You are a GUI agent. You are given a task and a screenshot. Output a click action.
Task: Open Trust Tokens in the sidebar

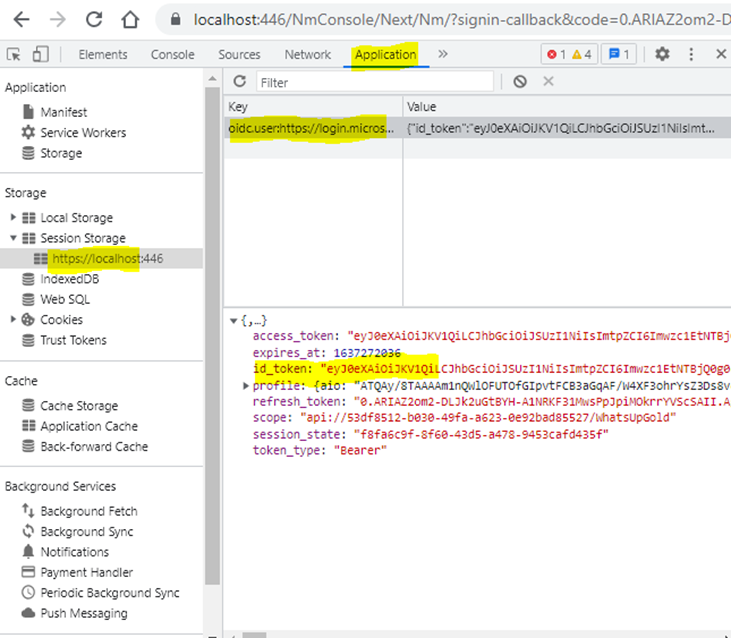tap(73, 340)
